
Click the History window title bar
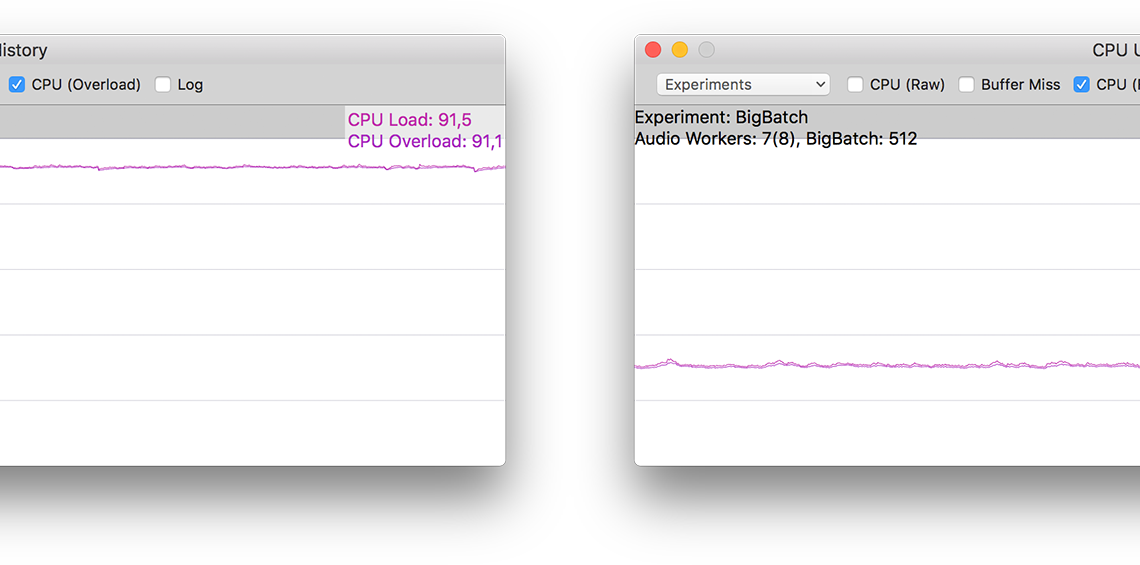250,50
